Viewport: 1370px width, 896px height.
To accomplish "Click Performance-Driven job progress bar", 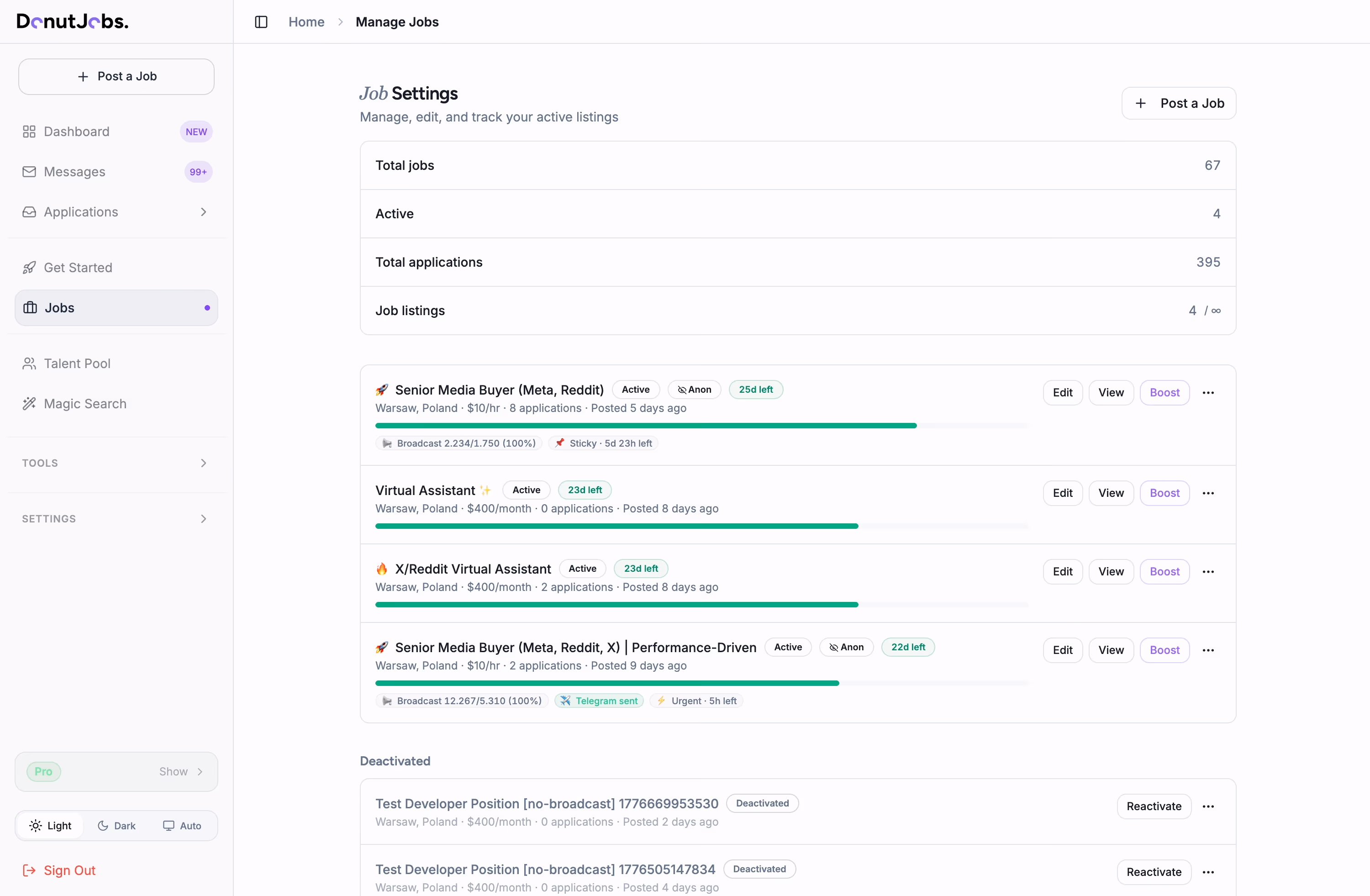I will click(x=702, y=683).
